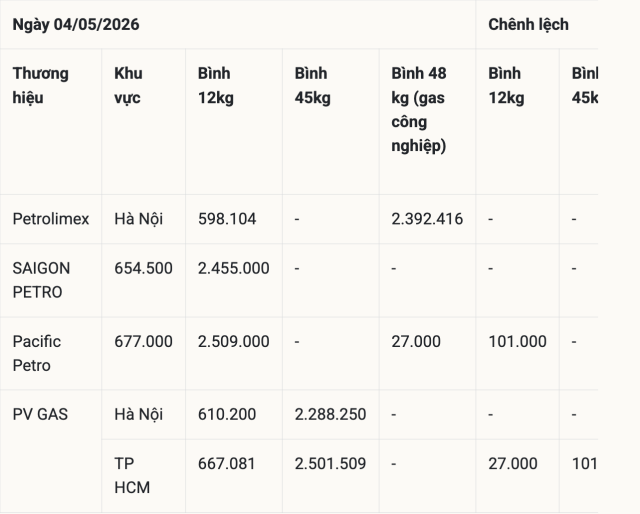Click the 2.392.416 price value

click(x=427, y=219)
